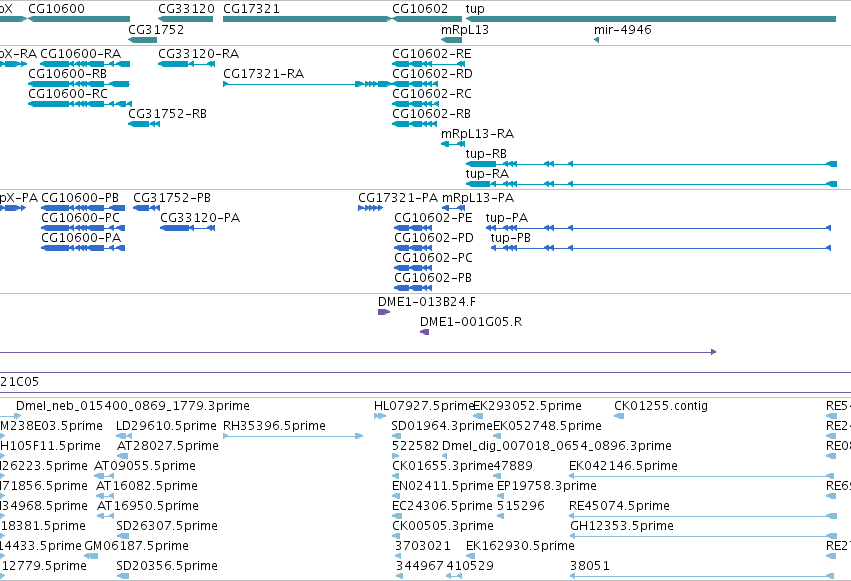Click transcript CG10600-RA label
851x581 pixels.
(81, 53)
